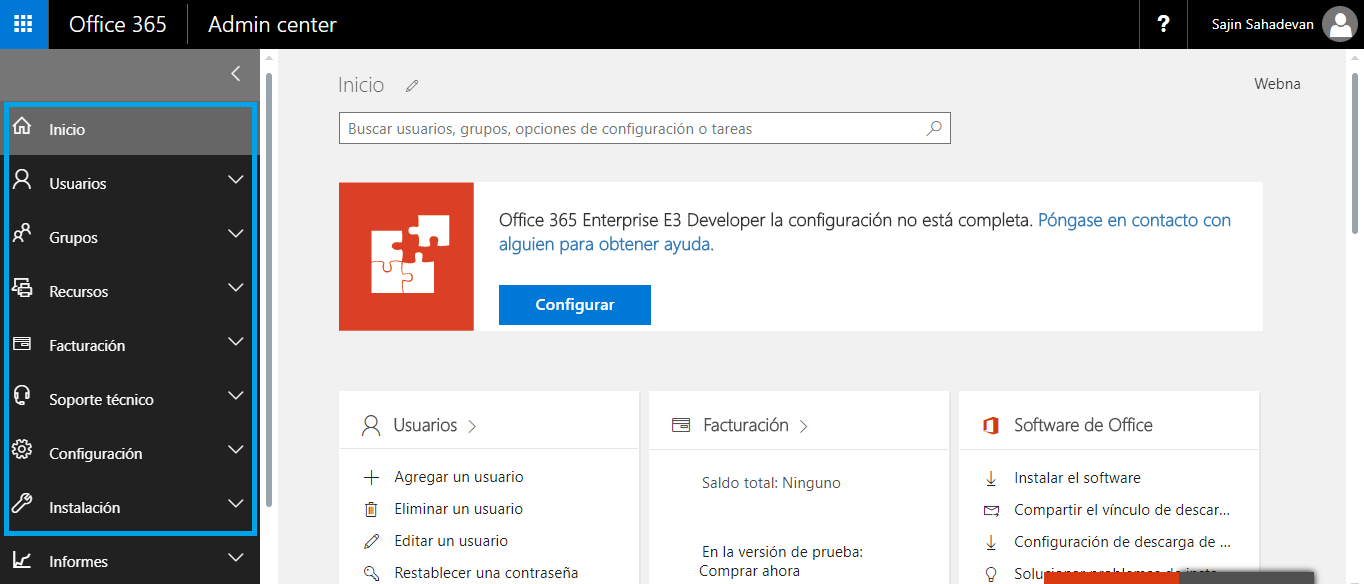Click the help question mark icon
The image size is (1364, 584).
click(x=1163, y=24)
